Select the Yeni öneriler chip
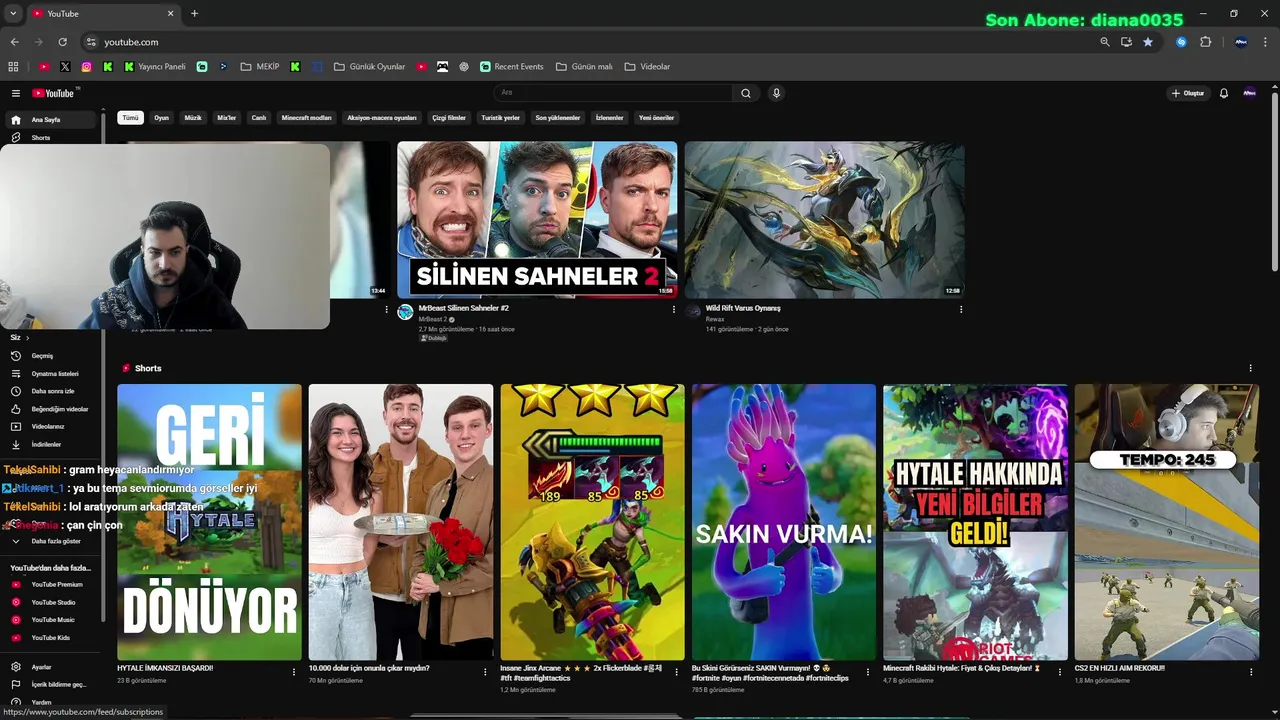Viewport: 1280px width, 720px height. tap(656, 118)
